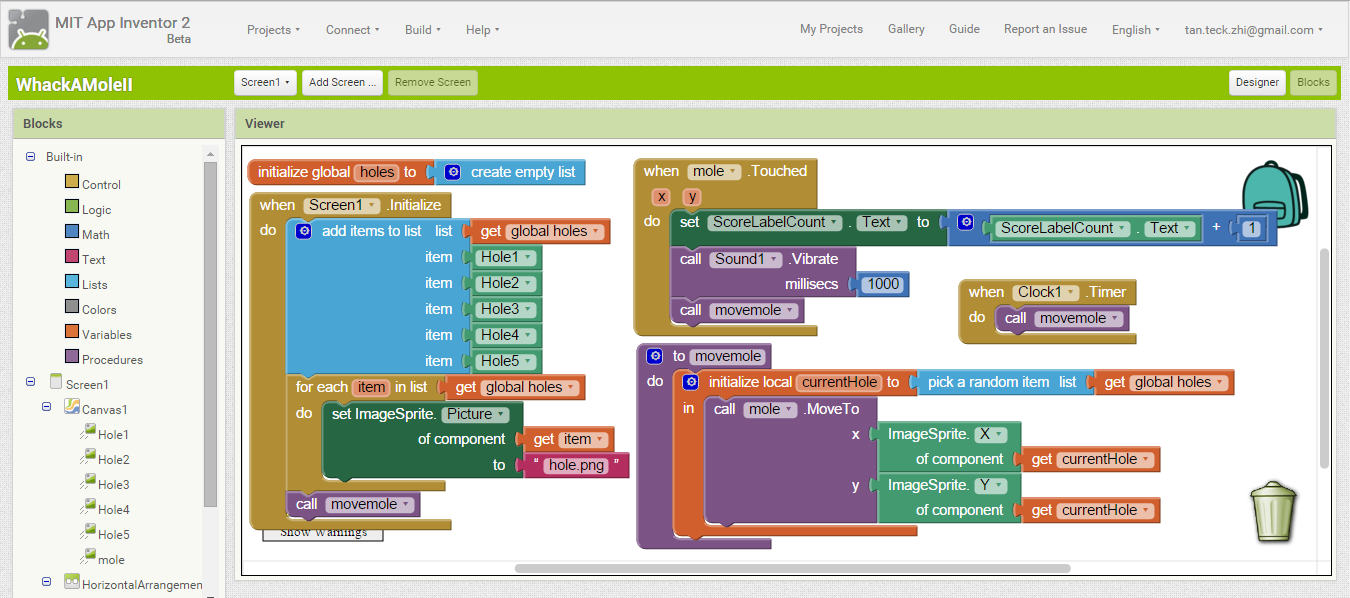Click the Screen1 component icon in tree
The image size is (1350, 598).
(x=56, y=381)
